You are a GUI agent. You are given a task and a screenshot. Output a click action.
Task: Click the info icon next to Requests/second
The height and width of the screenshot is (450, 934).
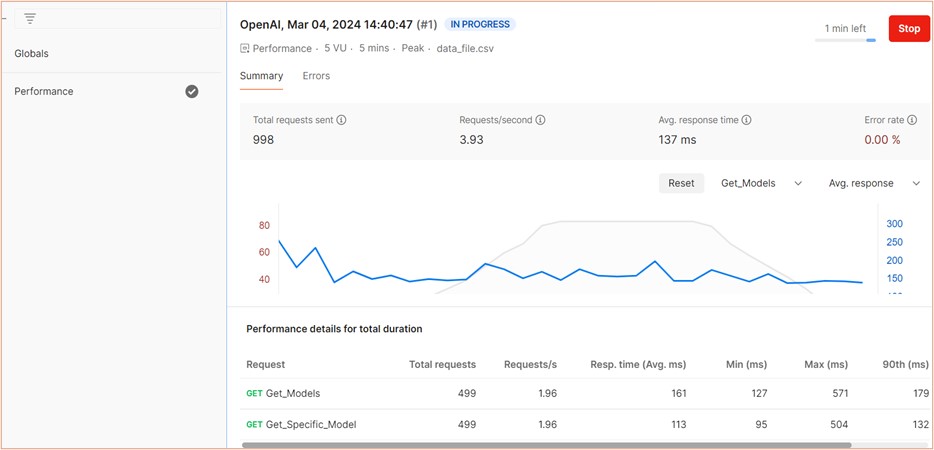(x=540, y=120)
